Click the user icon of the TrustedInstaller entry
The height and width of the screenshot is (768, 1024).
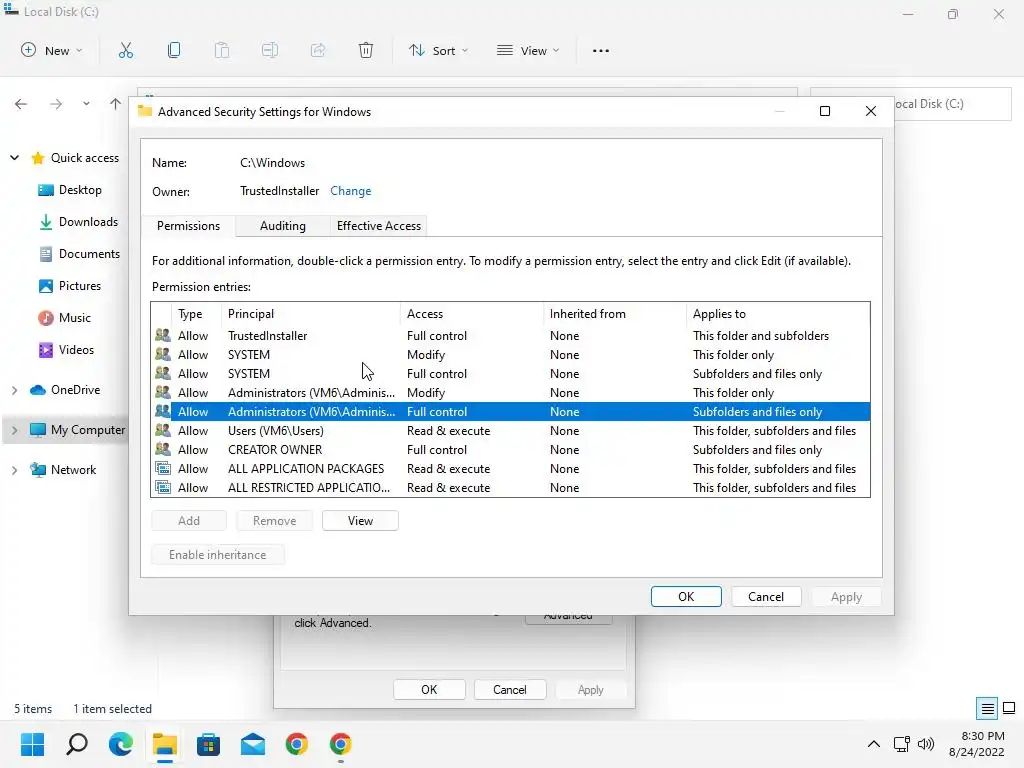(163, 336)
